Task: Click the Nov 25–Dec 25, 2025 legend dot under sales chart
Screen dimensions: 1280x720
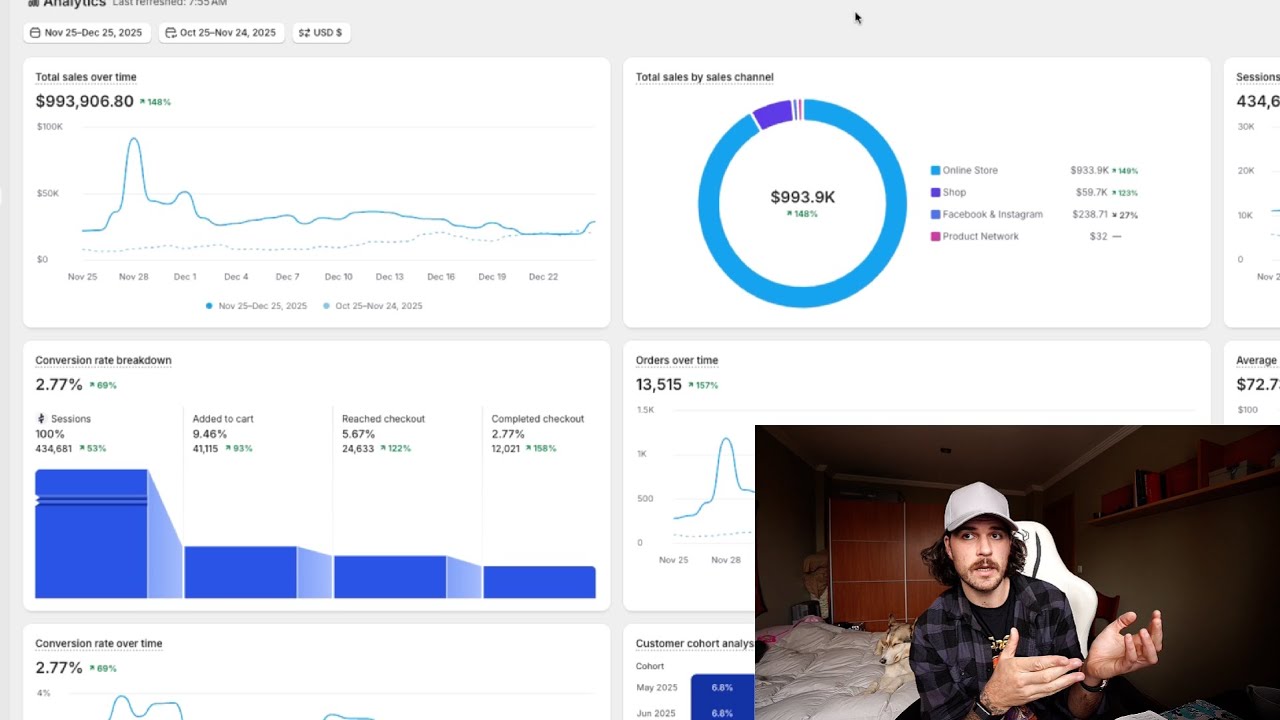Action: tap(209, 306)
